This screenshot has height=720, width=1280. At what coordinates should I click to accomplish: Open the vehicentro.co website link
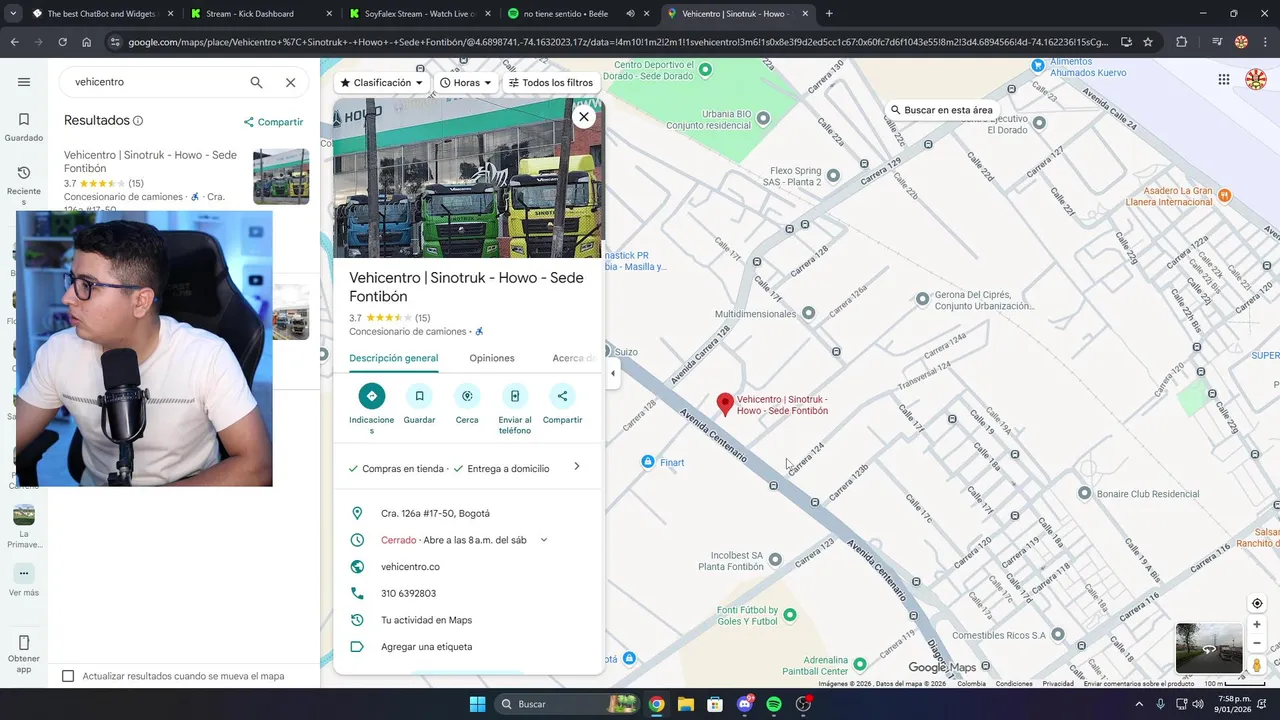[x=410, y=567]
